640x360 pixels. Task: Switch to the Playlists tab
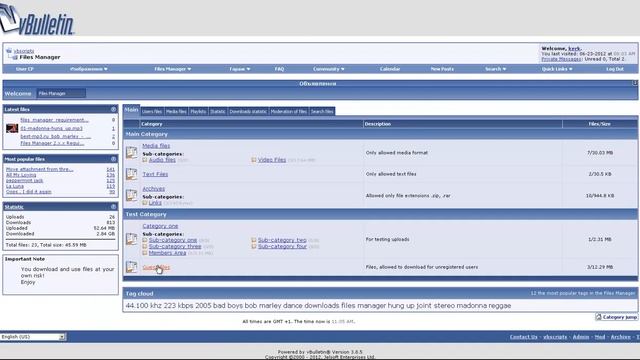pyautogui.click(x=198, y=111)
